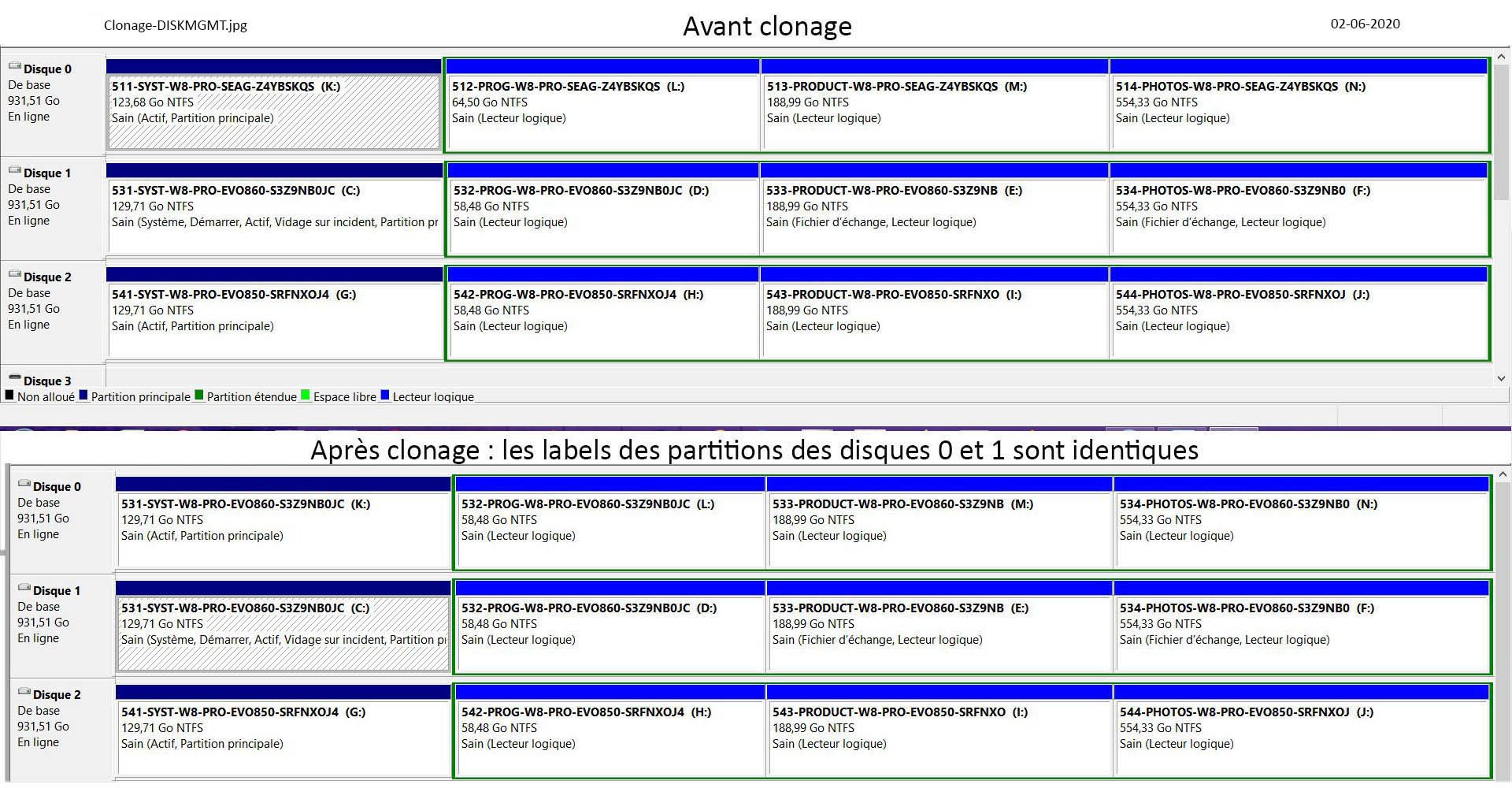The height and width of the screenshot is (788, 1512).
Task: Select cloned partition 534-PHOTOS-W8-PRO-EVO860 (N:)
Action: pos(1302,522)
